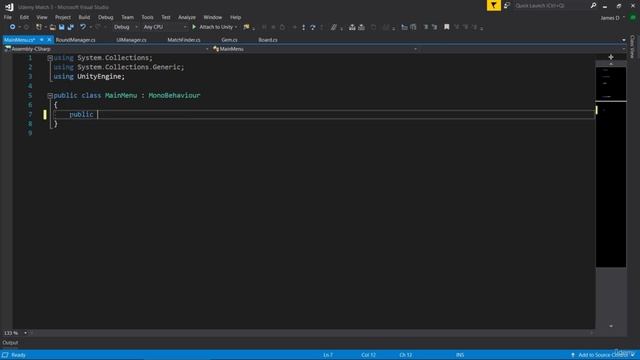The height and width of the screenshot is (360, 640).
Task: Show the open document tabs overflow dropdown
Action: tap(623, 40)
